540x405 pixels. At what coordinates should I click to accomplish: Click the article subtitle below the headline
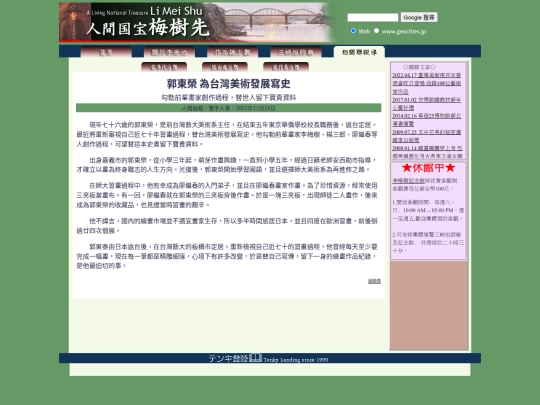click(229, 97)
